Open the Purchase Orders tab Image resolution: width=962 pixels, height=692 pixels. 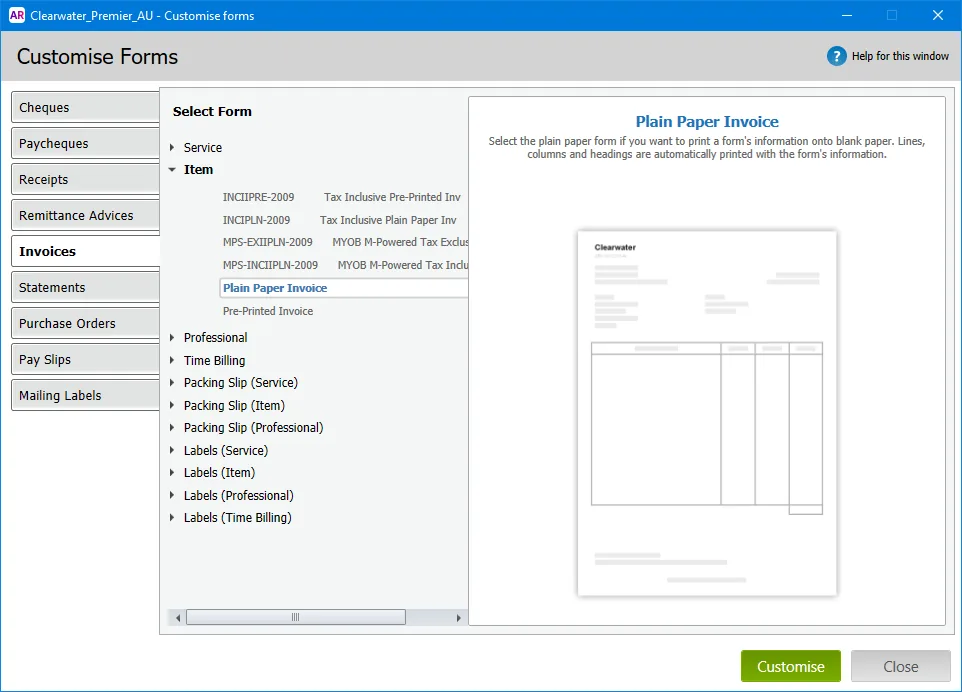tap(85, 323)
